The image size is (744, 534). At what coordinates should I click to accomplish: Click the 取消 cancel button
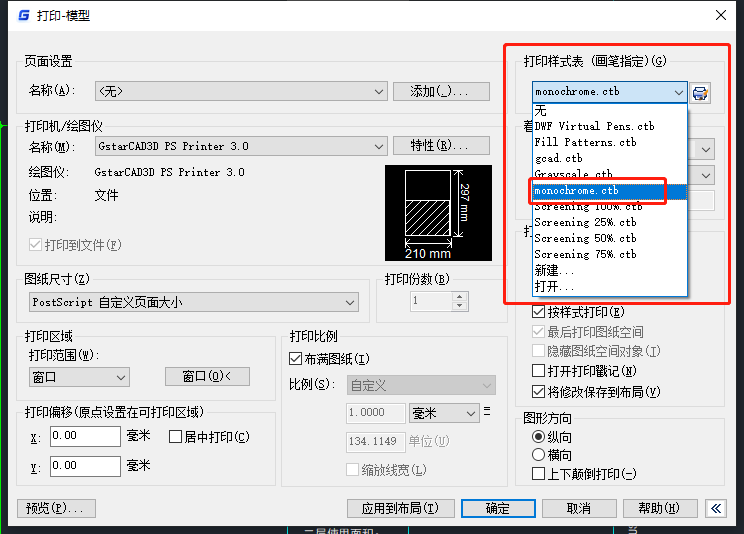(579, 508)
